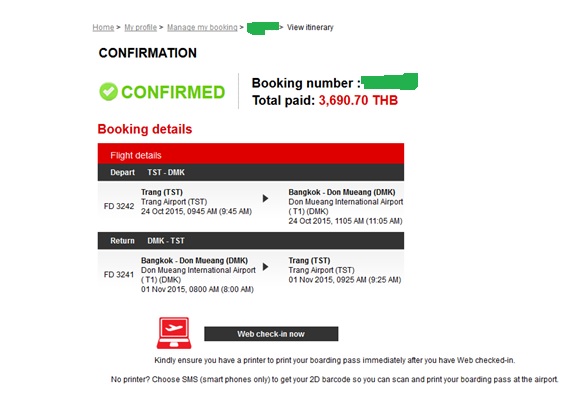Viewport: 570px width, 400px height.
Task: Click the arrow in the return flight row
Action: click(265, 267)
